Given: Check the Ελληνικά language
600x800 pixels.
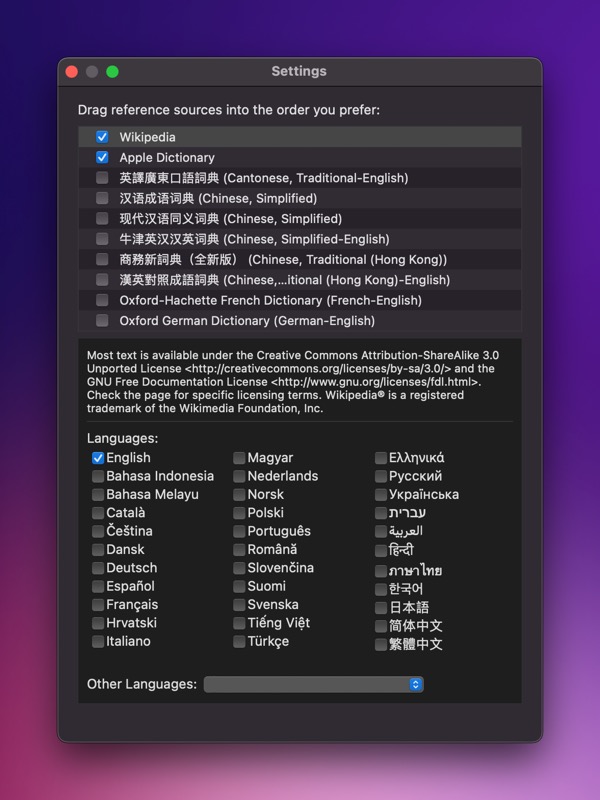Looking at the screenshot, I should (x=381, y=458).
